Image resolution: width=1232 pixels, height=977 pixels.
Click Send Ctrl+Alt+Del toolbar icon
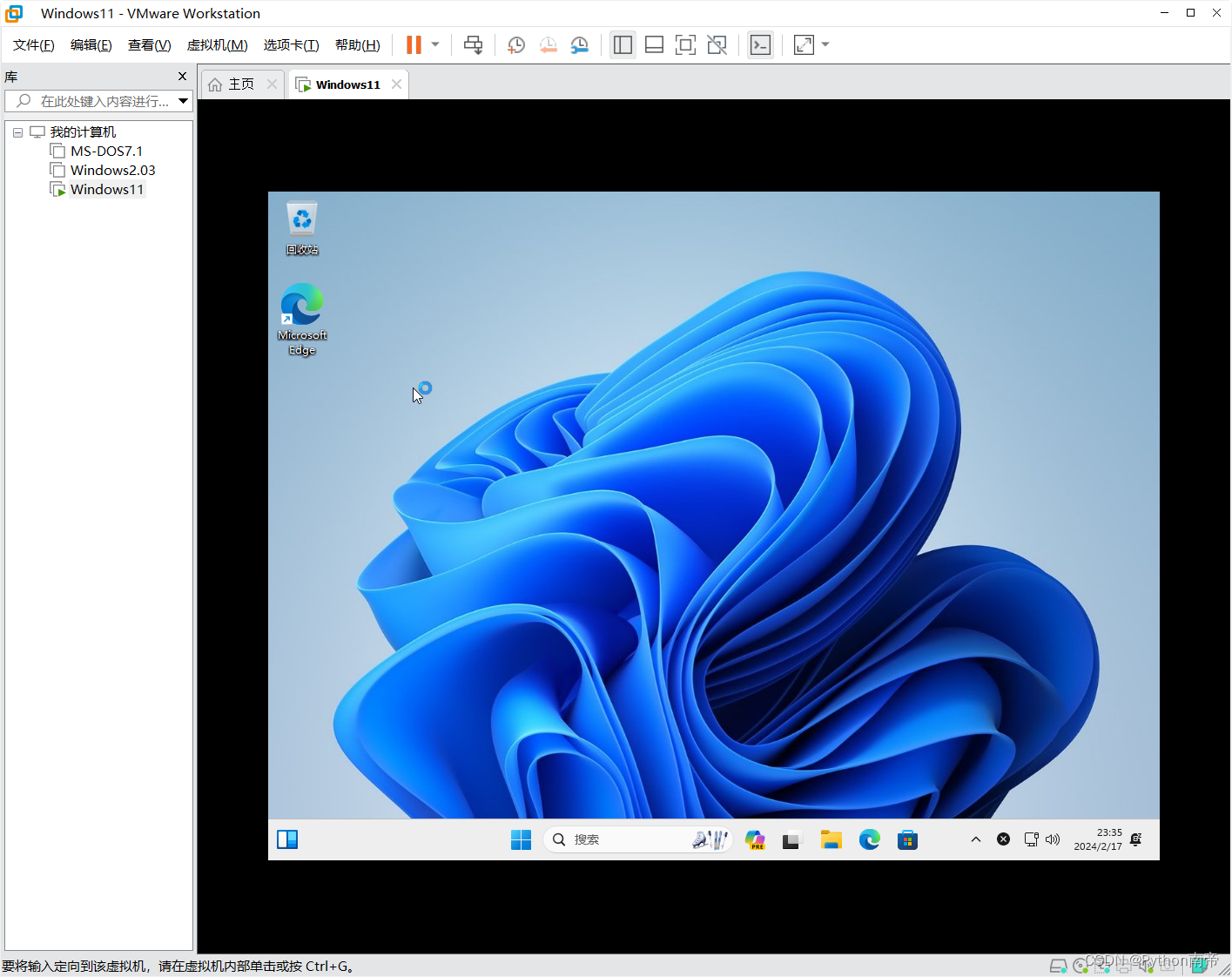473,45
